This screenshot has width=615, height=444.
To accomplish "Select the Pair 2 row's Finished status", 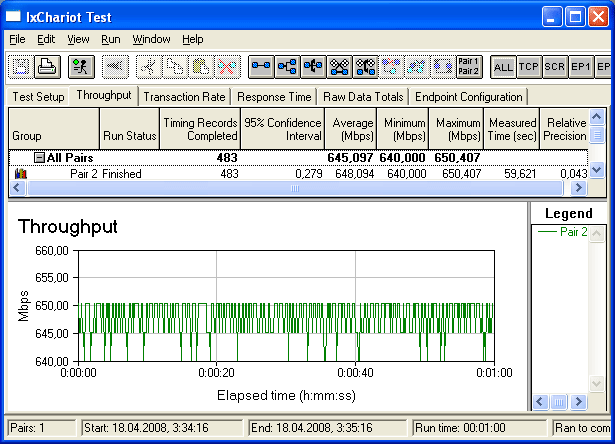I will 122,174.
